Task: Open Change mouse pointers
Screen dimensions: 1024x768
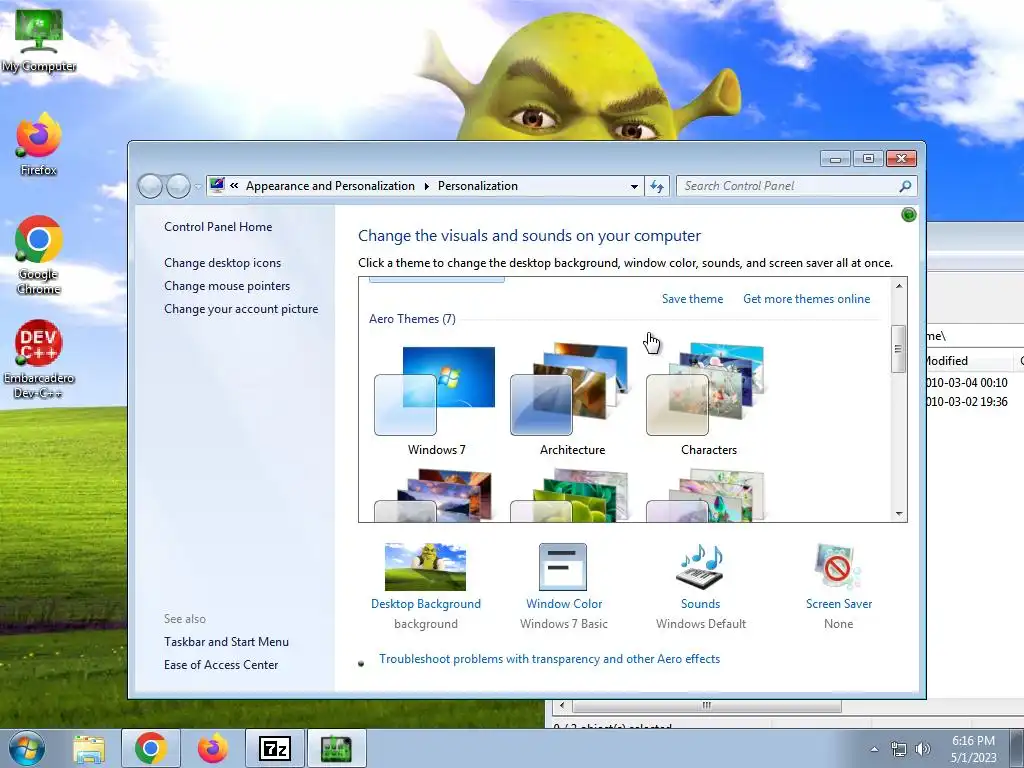Action: [x=227, y=286]
